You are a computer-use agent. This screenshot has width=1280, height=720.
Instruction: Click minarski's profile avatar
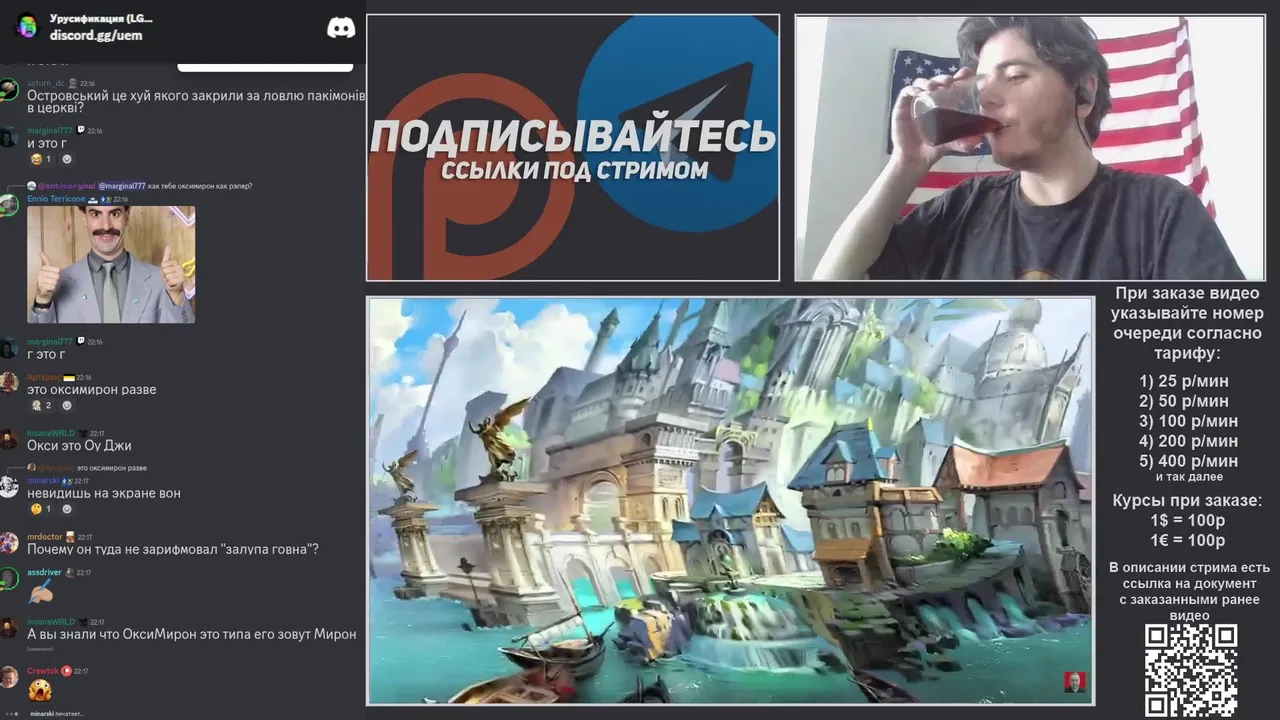coord(9,487)
